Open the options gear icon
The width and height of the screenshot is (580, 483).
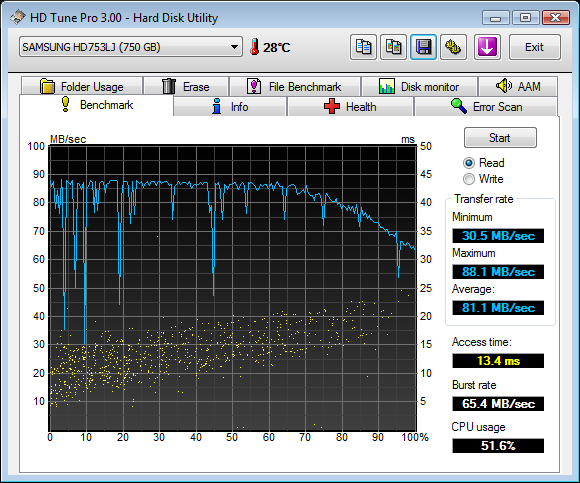[453, 47]
